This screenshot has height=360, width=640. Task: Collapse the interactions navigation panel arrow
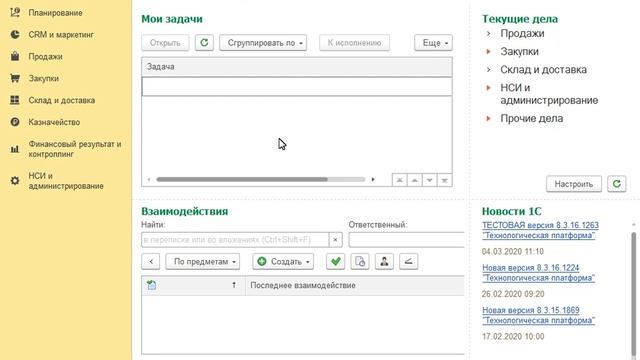pos(151,261)
